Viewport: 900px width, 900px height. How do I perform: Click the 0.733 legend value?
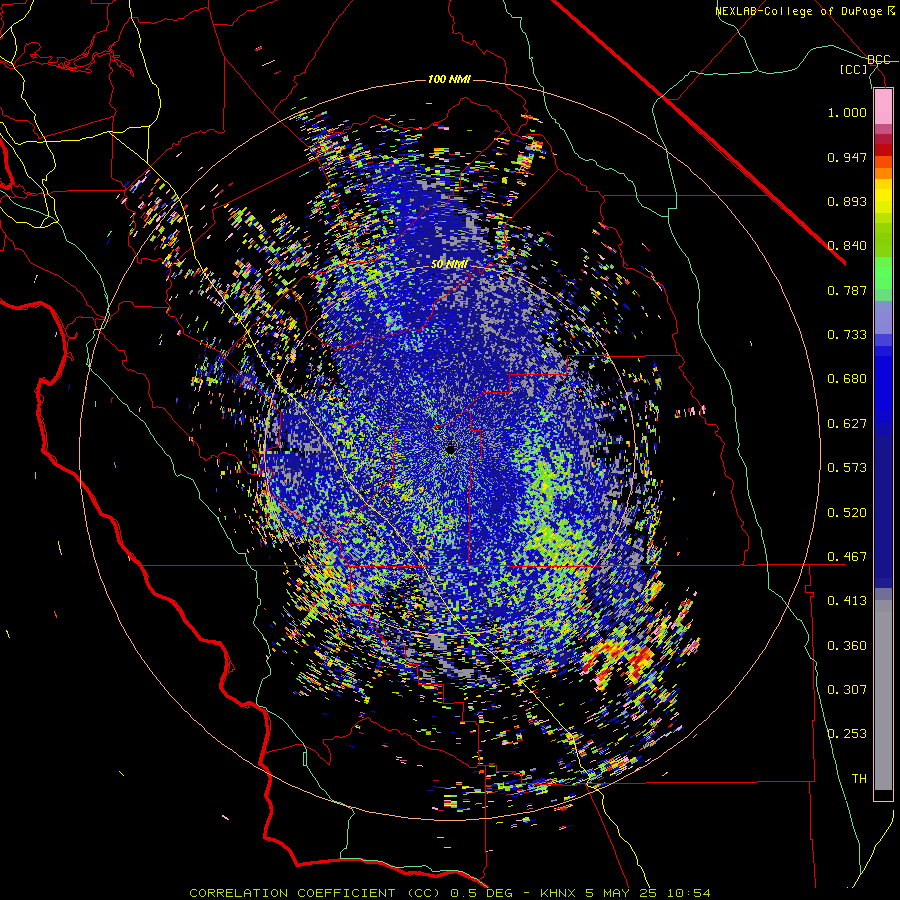point(847,335)
